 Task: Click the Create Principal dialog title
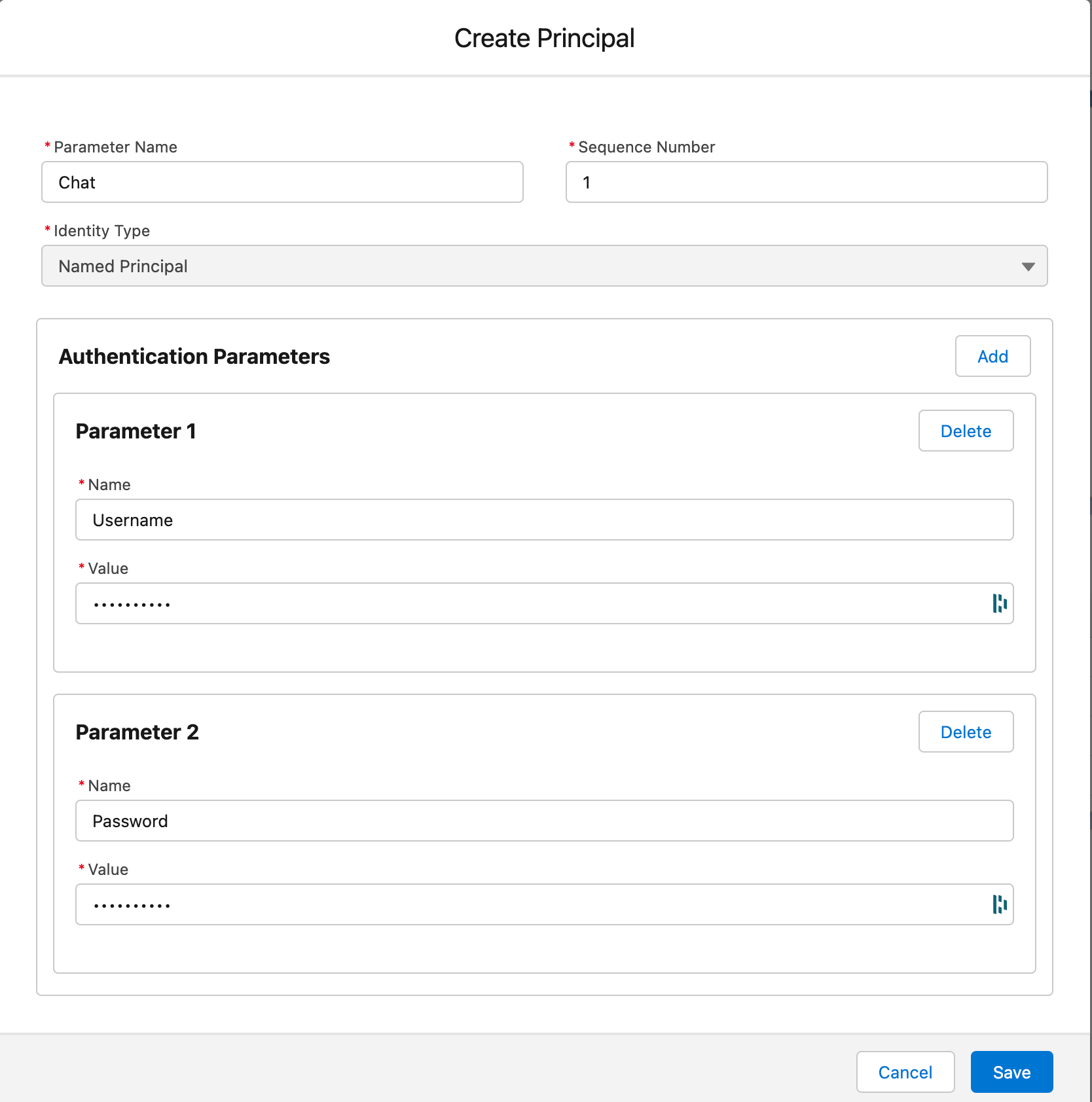[x=544, y=39]
